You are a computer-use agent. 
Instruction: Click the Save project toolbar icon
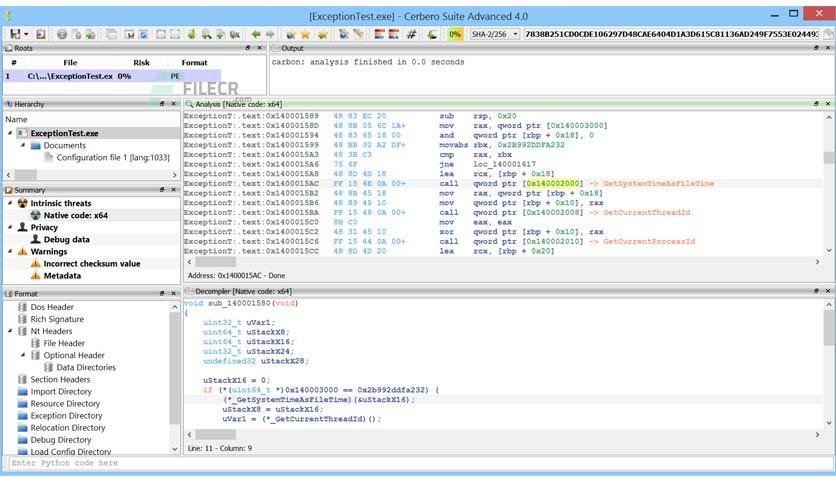point(15,34)
